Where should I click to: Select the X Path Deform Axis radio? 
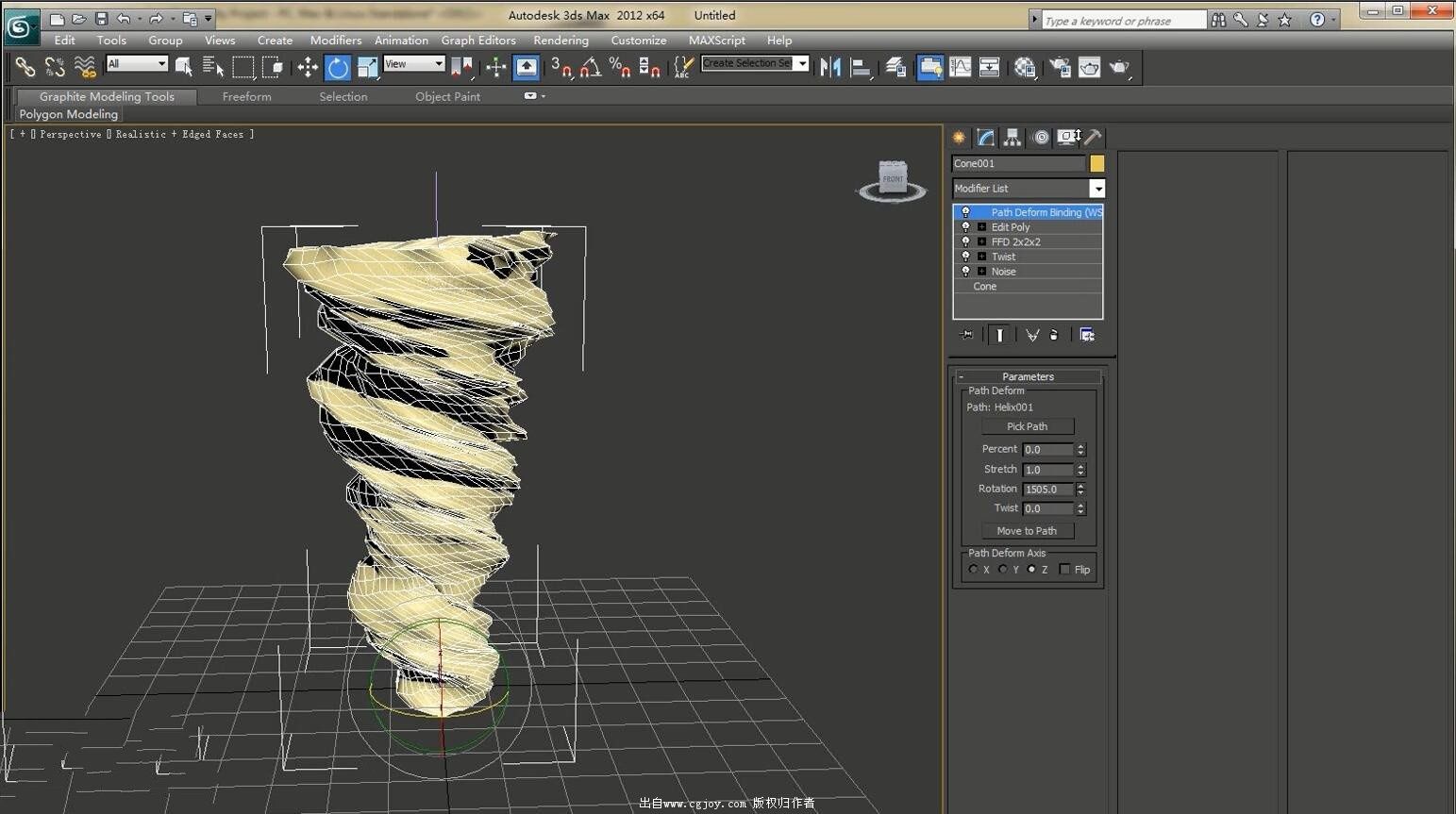click(x=973, y=570)
